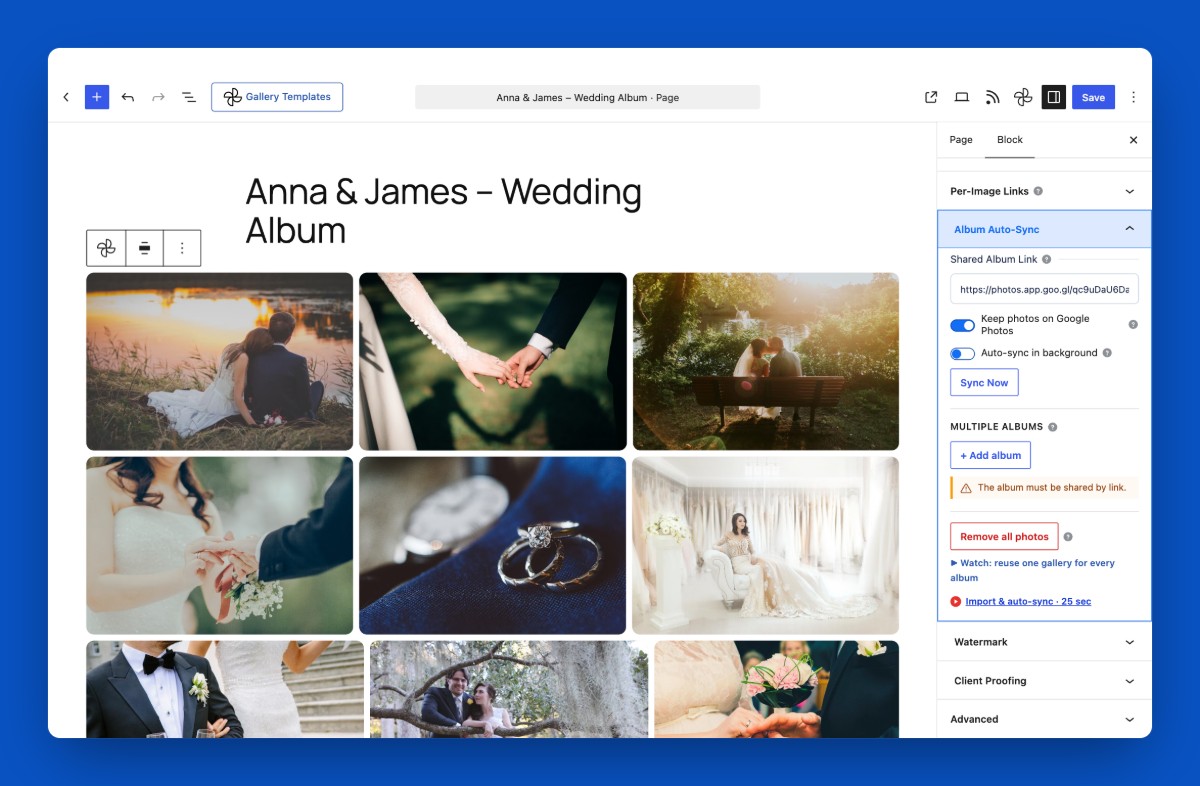Click the Shared Album Link URL field
This screenshot has height=786, width=1200.
pyautogui.click(x=1044, y=289)
